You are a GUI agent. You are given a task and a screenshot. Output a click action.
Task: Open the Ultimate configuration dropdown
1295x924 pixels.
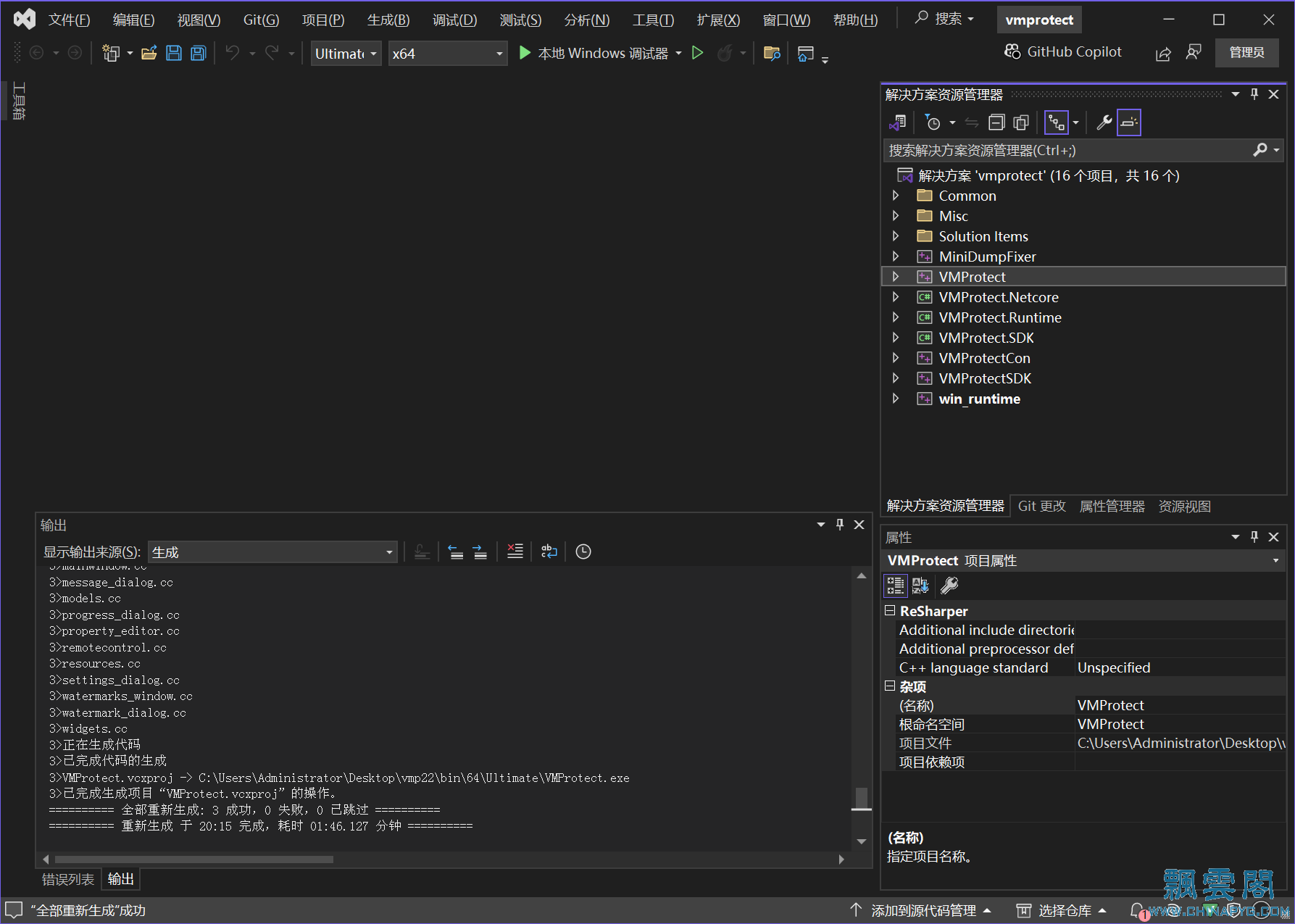pyautogui.click(x=346, y=54)
